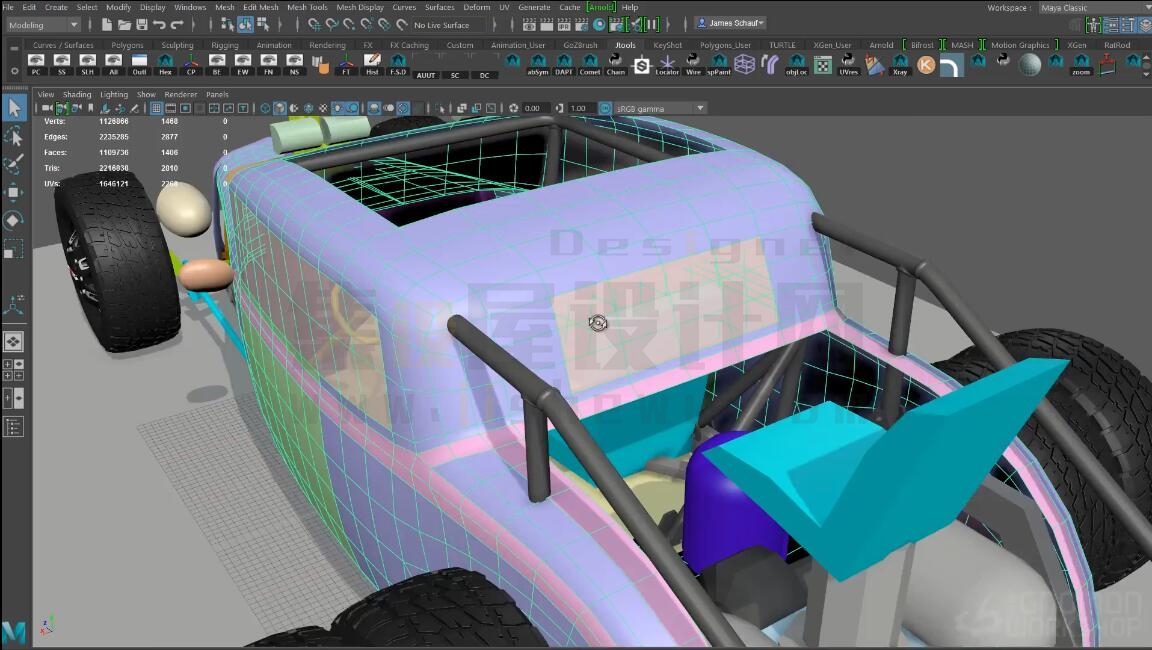
Task: Open the viewport Shading menu
Action: (77, 95)
